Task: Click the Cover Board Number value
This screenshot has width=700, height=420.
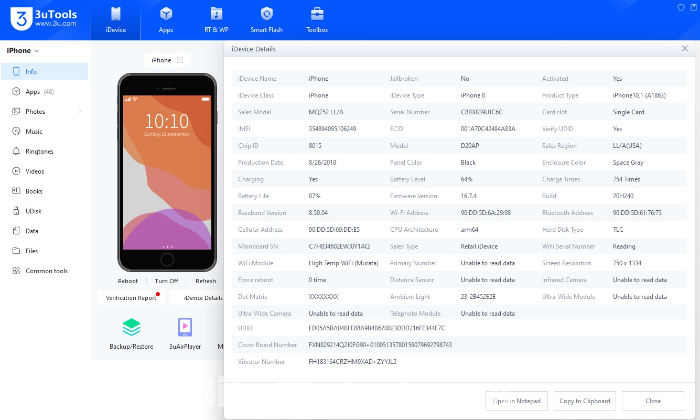Action: coord(380,345)
